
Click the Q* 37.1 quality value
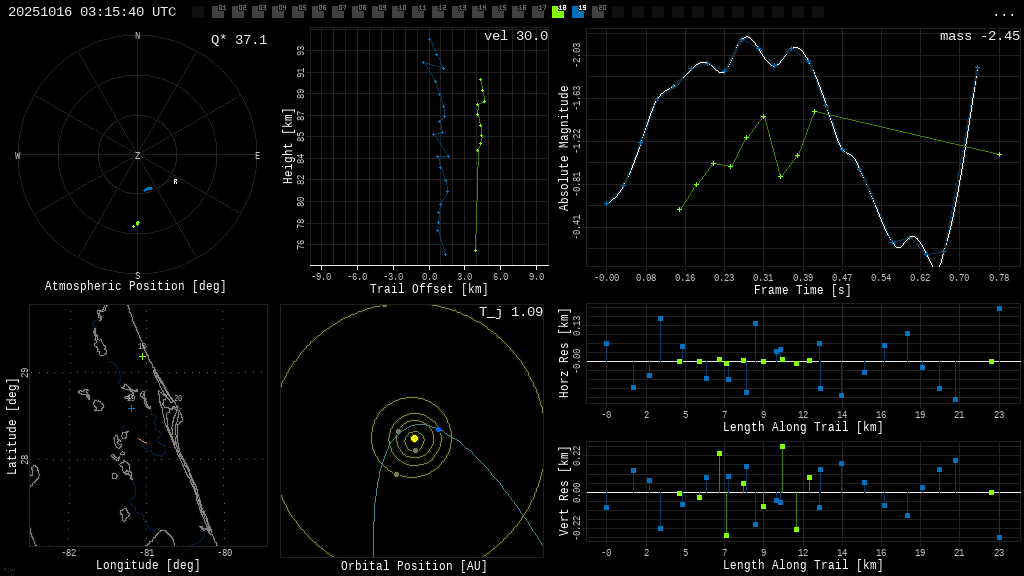point(238,40)
